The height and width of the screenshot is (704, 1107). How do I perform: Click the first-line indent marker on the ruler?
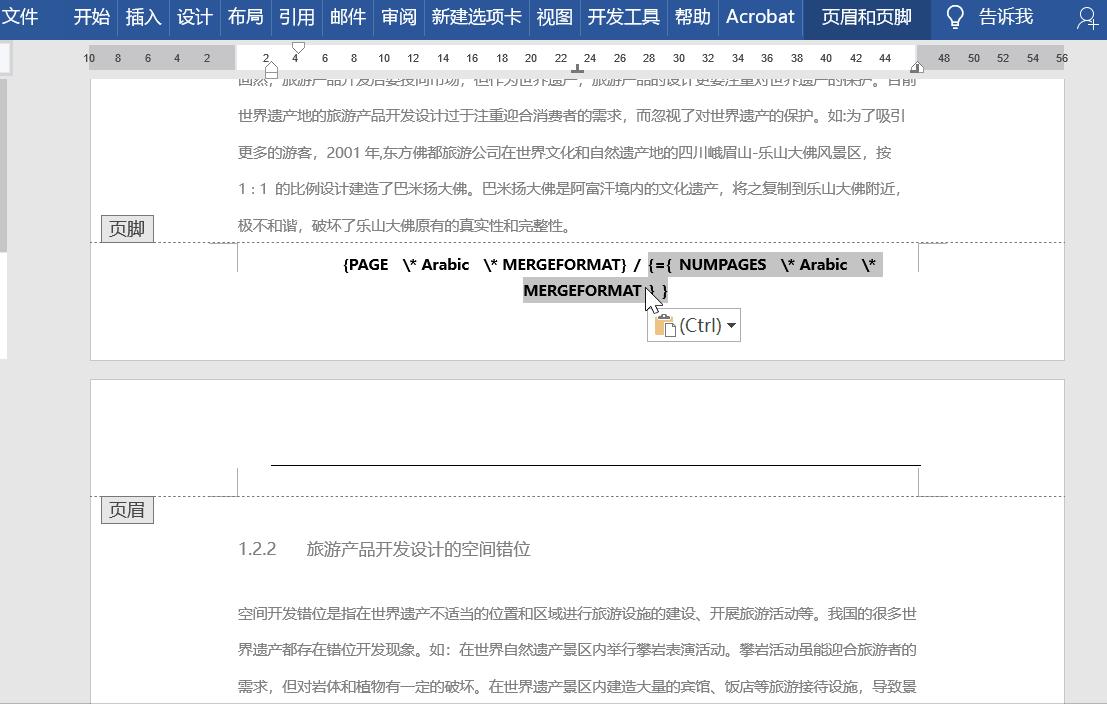(297, 45)
